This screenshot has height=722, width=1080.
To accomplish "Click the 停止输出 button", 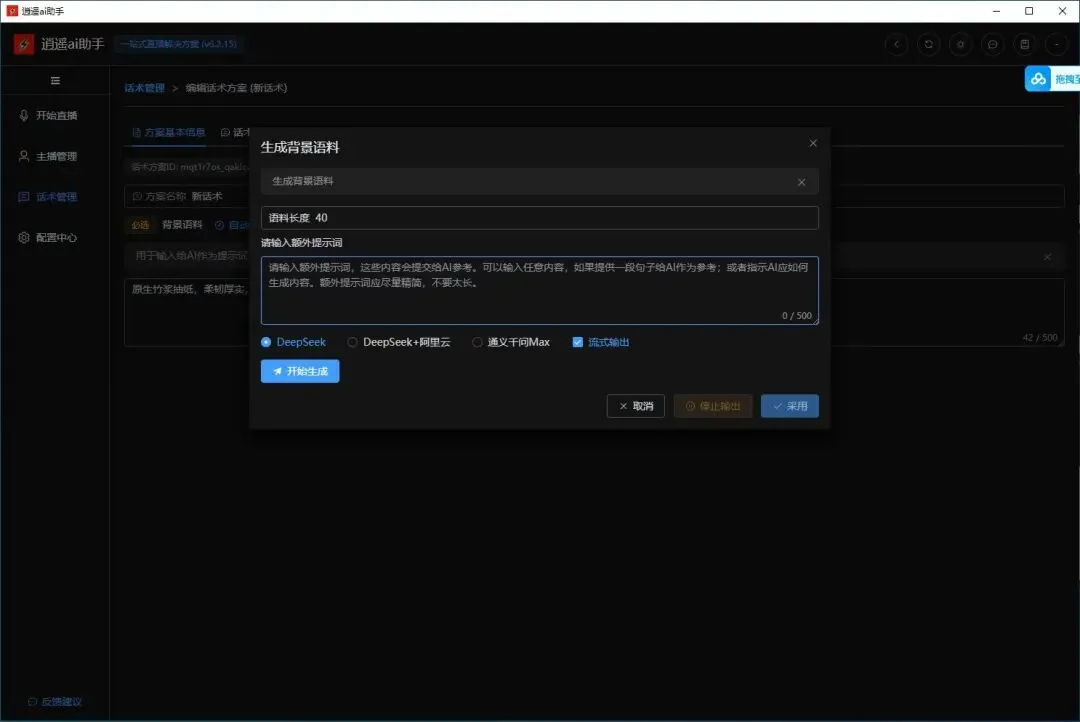I will tap(713, 406).
